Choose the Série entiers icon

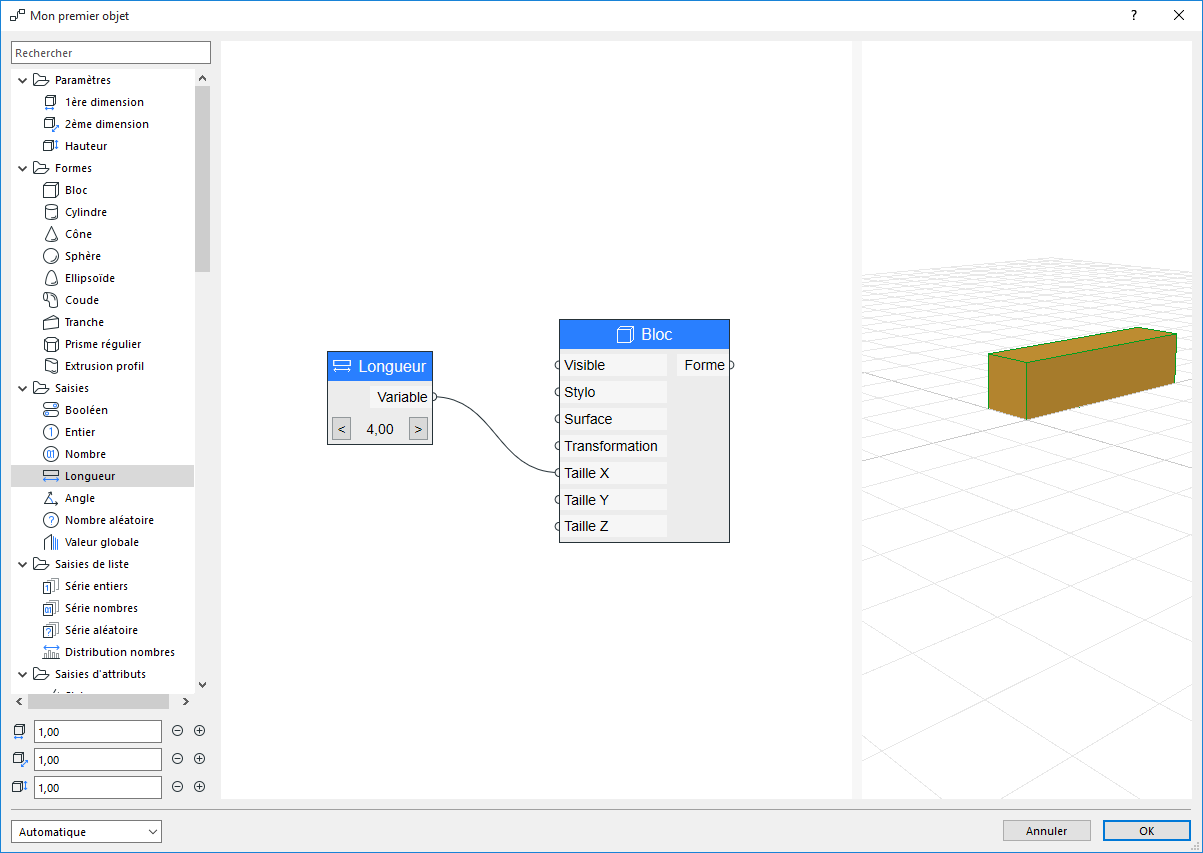click(x=51, y=586)
